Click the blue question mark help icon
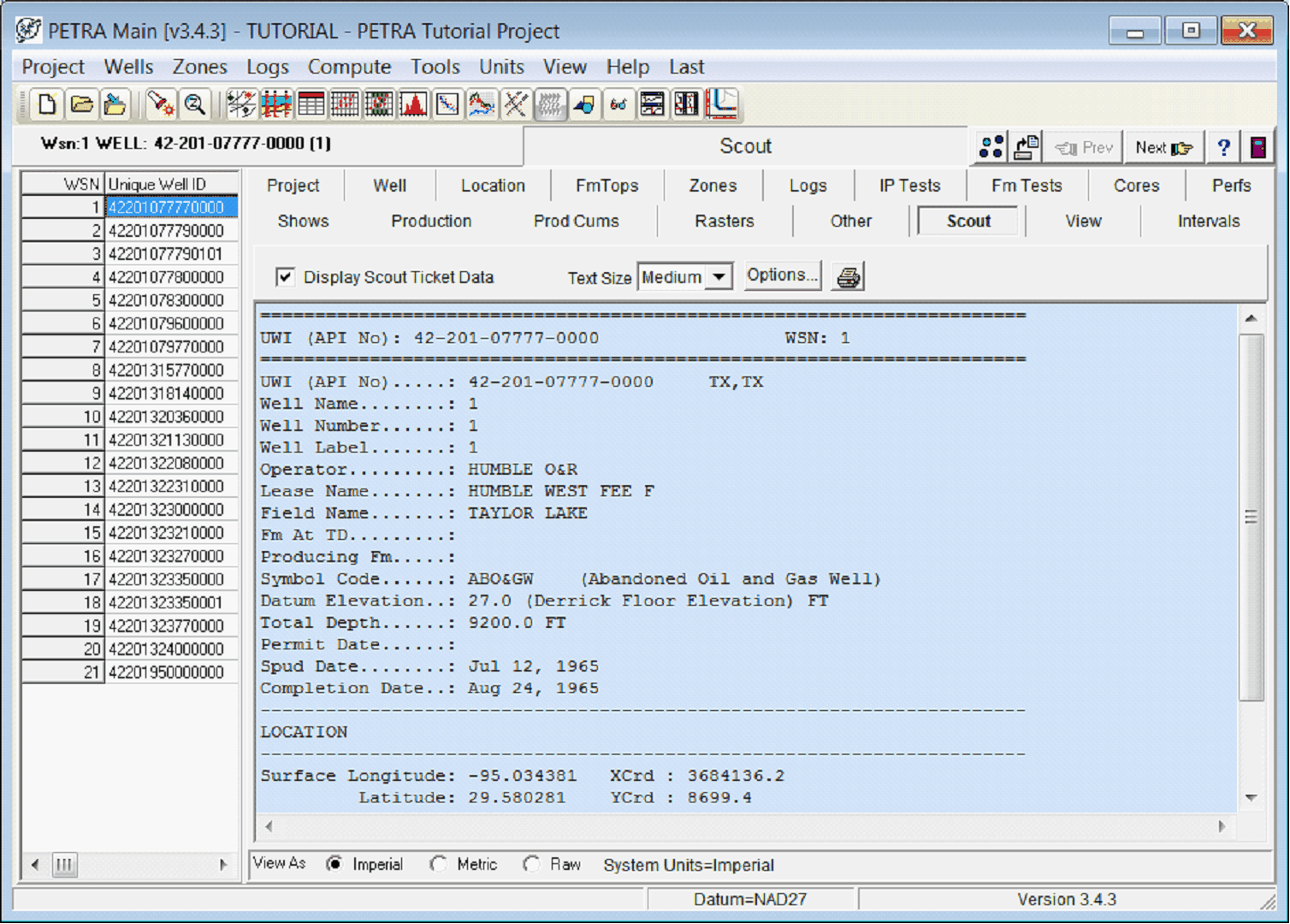 (1223, 147)
